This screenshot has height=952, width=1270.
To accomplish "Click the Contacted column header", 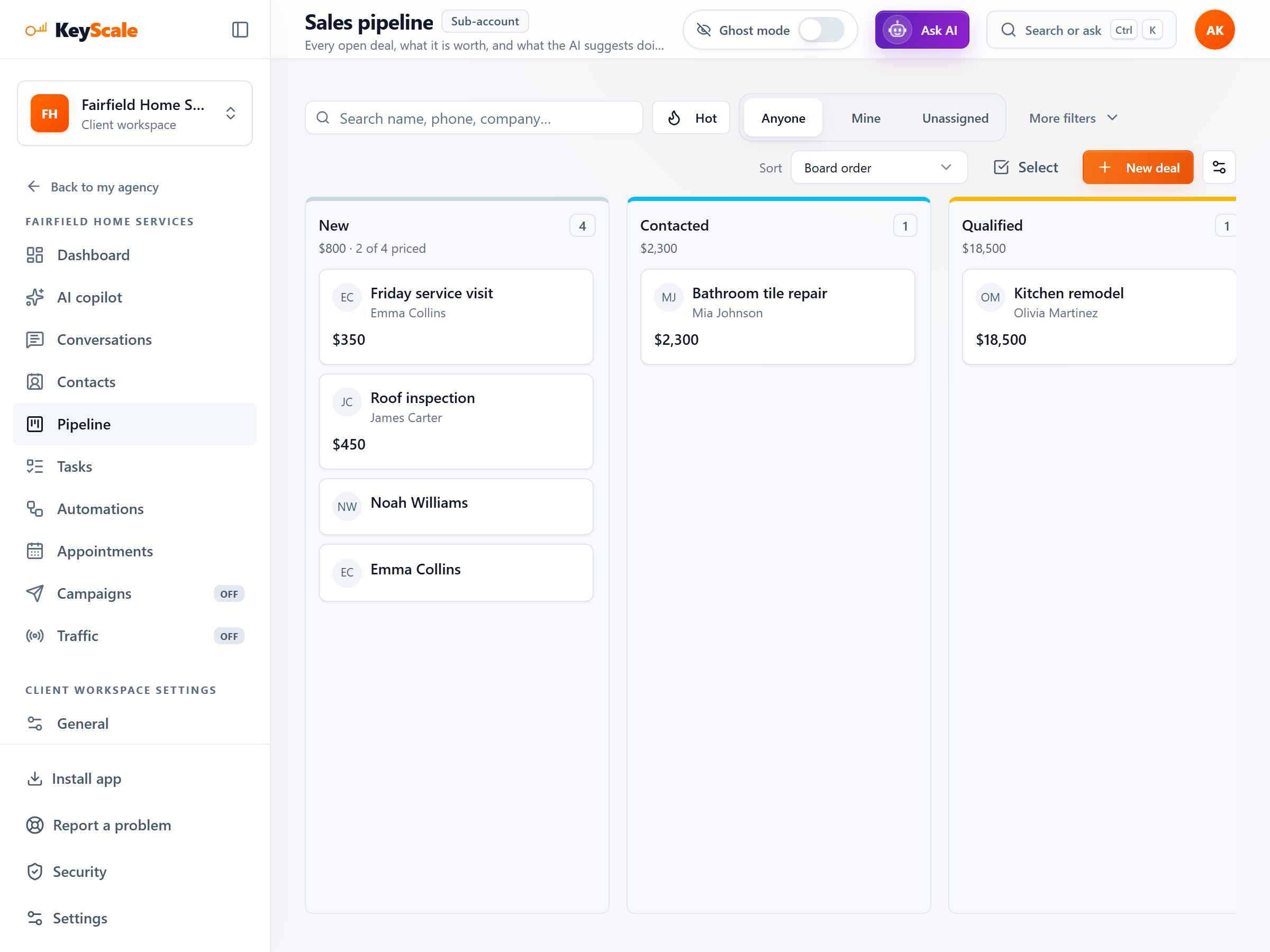I will pyautogui.click(x=674, y=225).
